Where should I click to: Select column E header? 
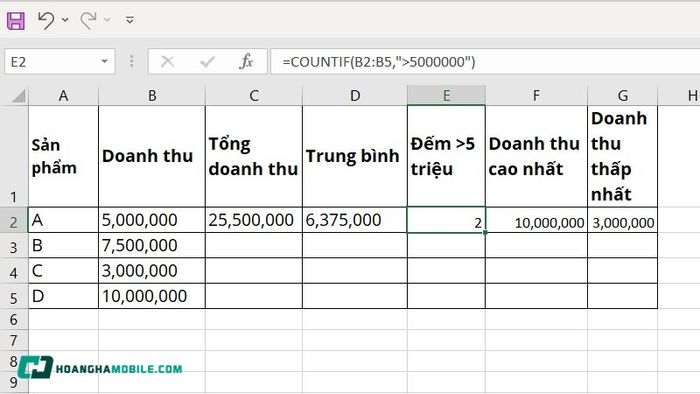[x=446, y=95]
